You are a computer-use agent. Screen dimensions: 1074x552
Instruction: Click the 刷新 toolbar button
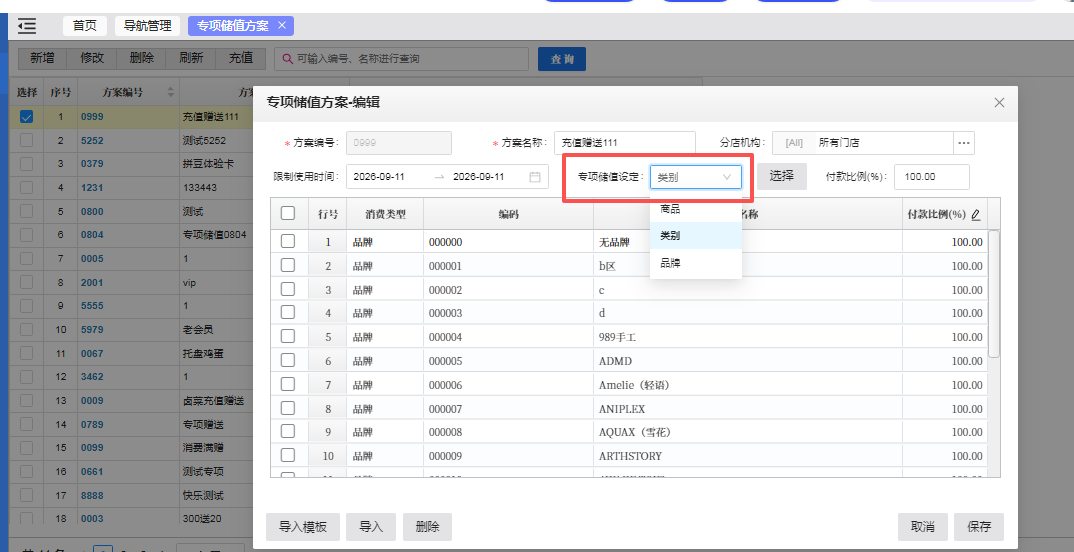[x=191, y=58]
